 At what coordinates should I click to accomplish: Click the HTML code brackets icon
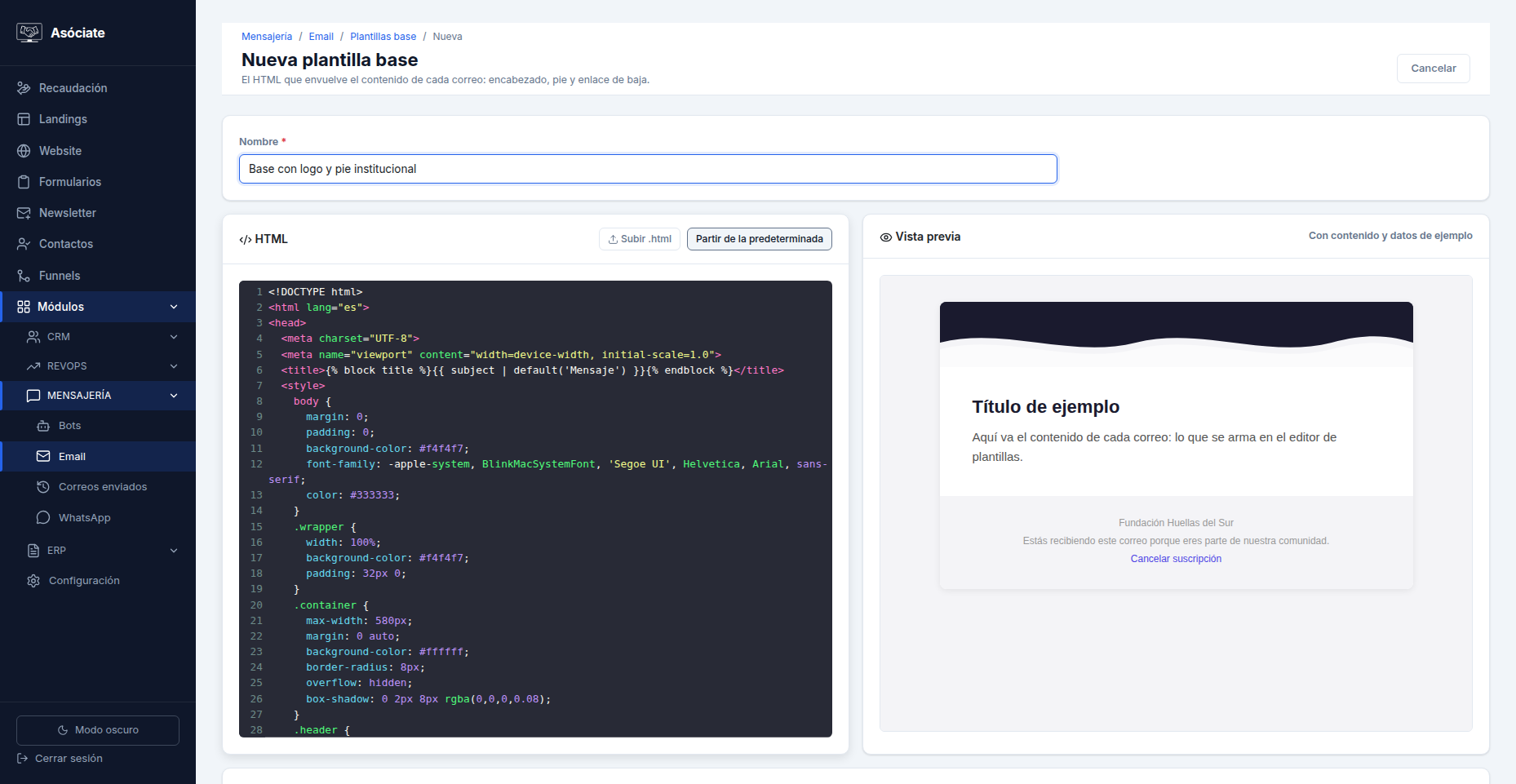tap(245, 240)
